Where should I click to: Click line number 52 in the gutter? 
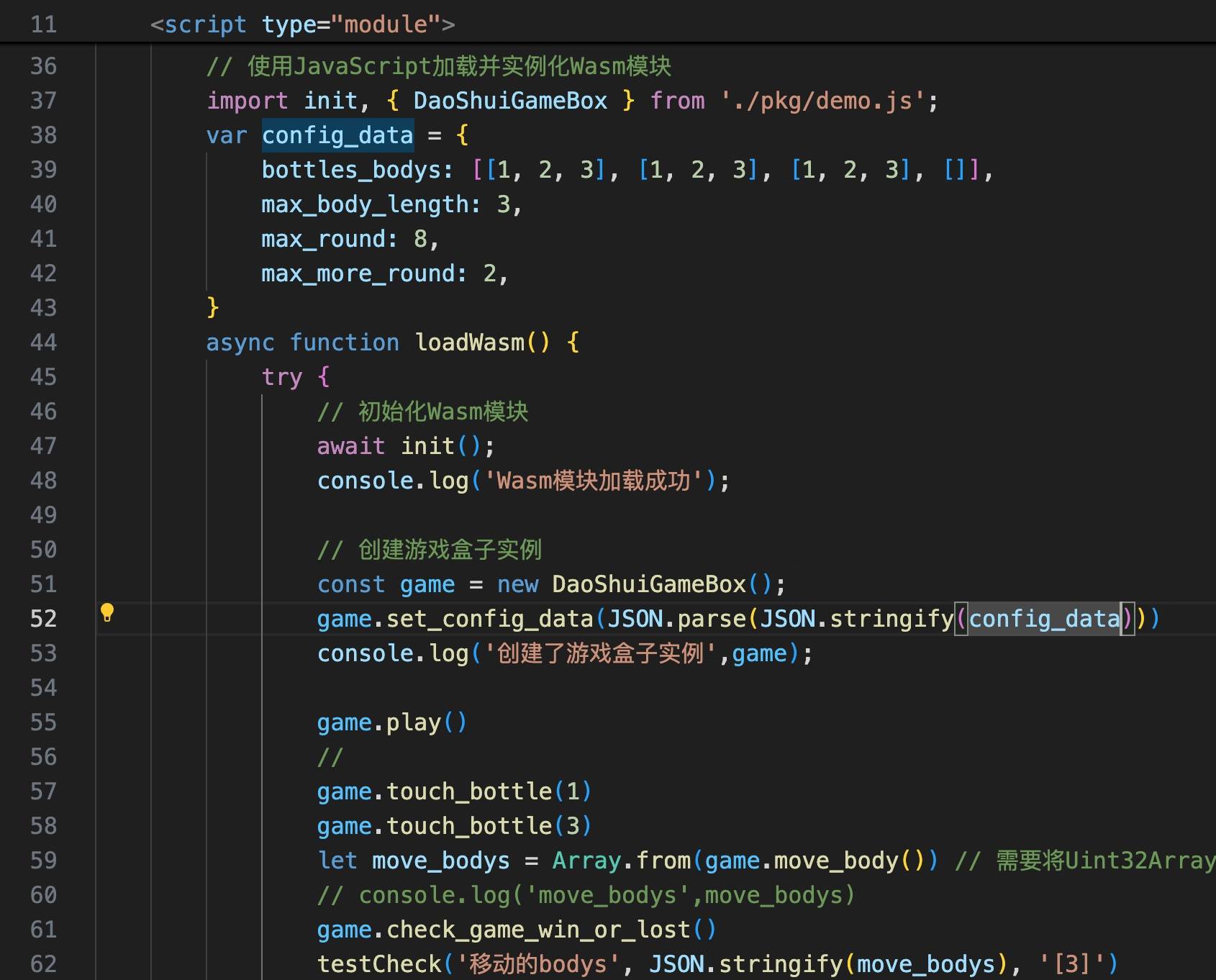pos(43,619)
